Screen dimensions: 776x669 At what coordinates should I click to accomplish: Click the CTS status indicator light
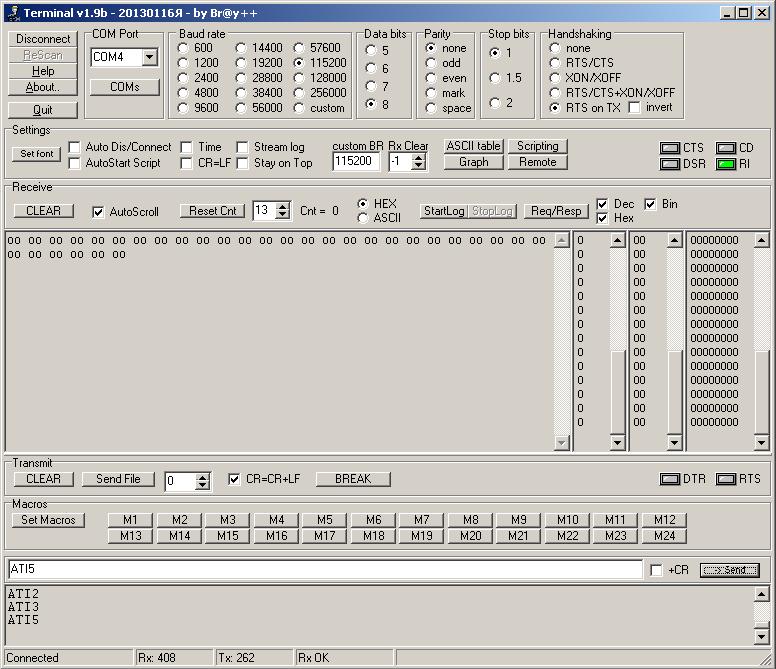click(x=669, y=148)
